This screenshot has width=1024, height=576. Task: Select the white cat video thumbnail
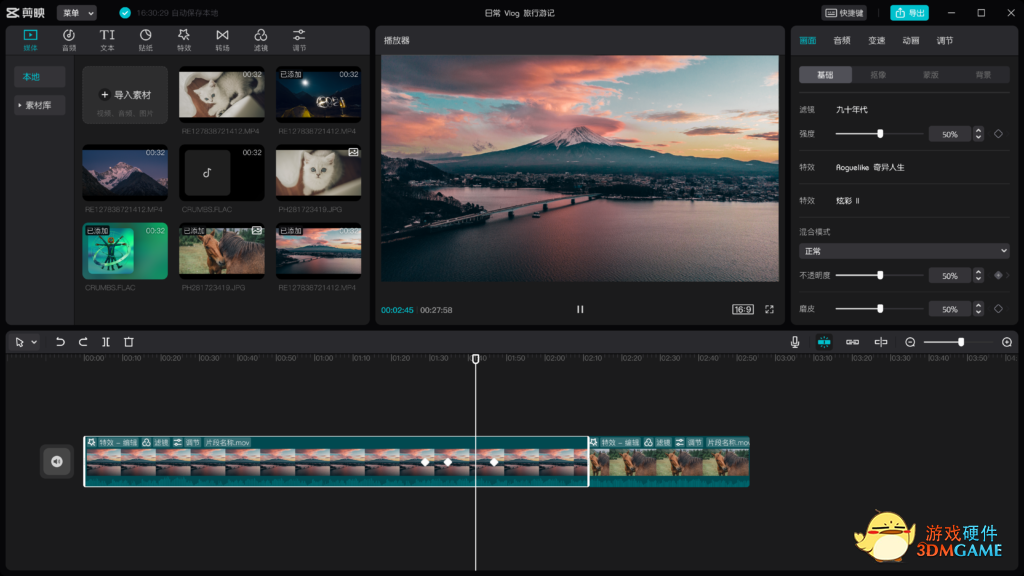click(x=221, y=94)
